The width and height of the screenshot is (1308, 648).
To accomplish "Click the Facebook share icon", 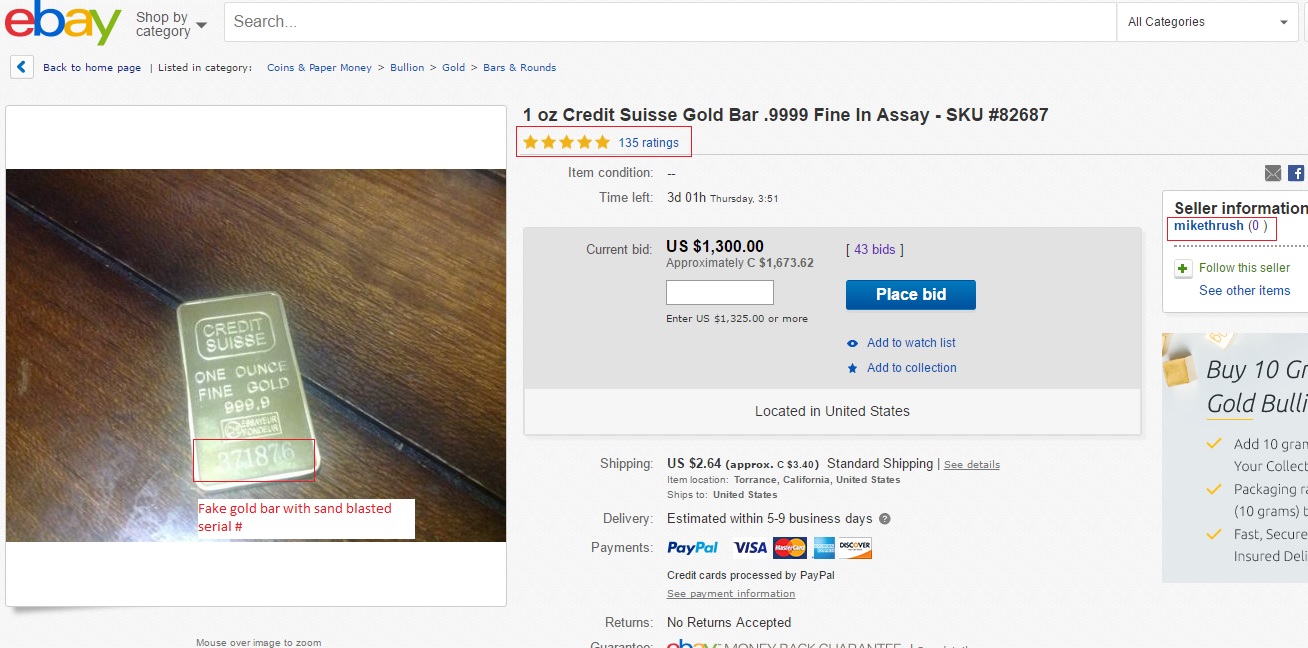I will coord(1296,173).
